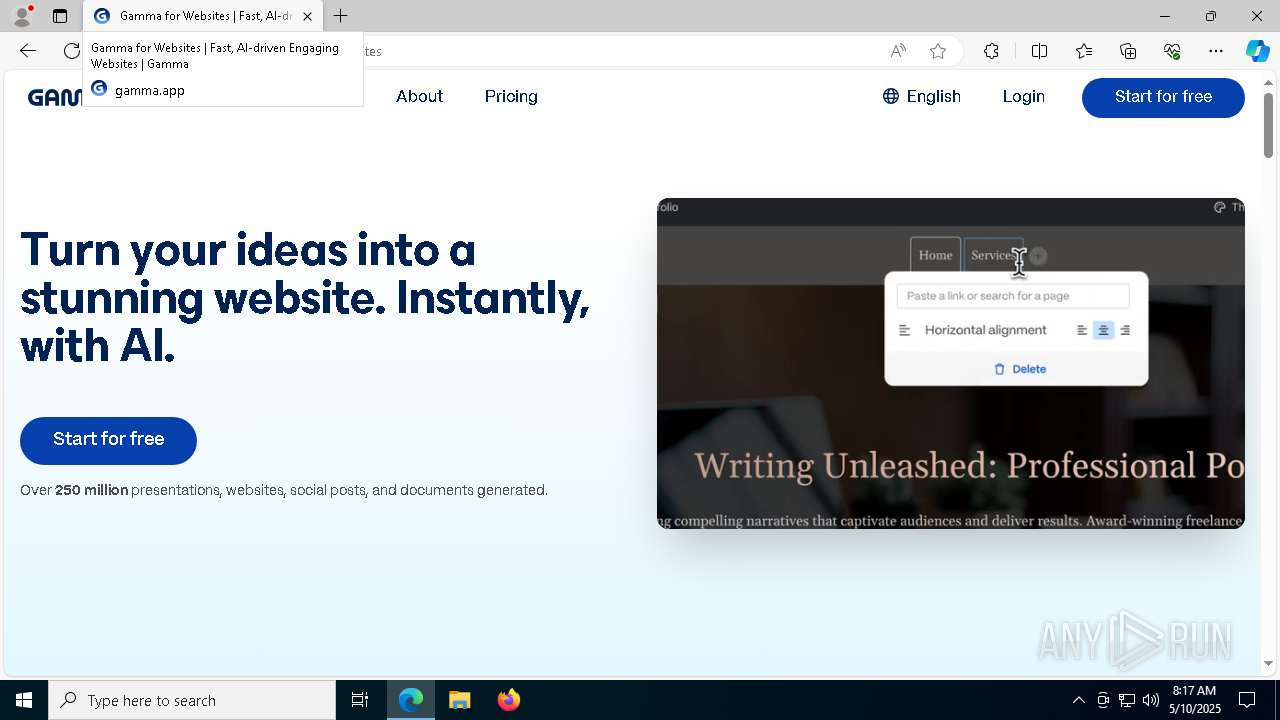
Task: Open a new browser tab
Action: (341, 16)
